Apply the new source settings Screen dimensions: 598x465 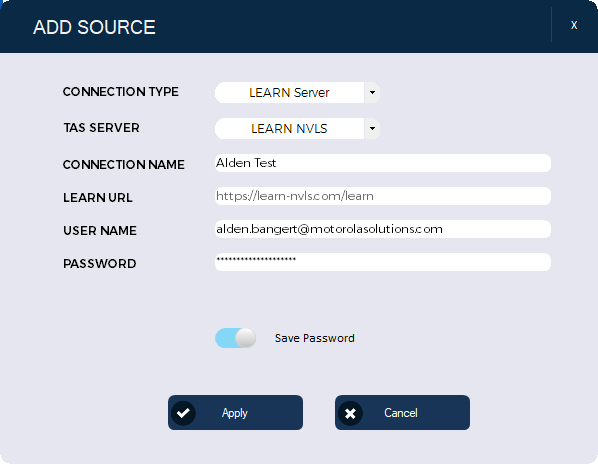tap(235, 413)
